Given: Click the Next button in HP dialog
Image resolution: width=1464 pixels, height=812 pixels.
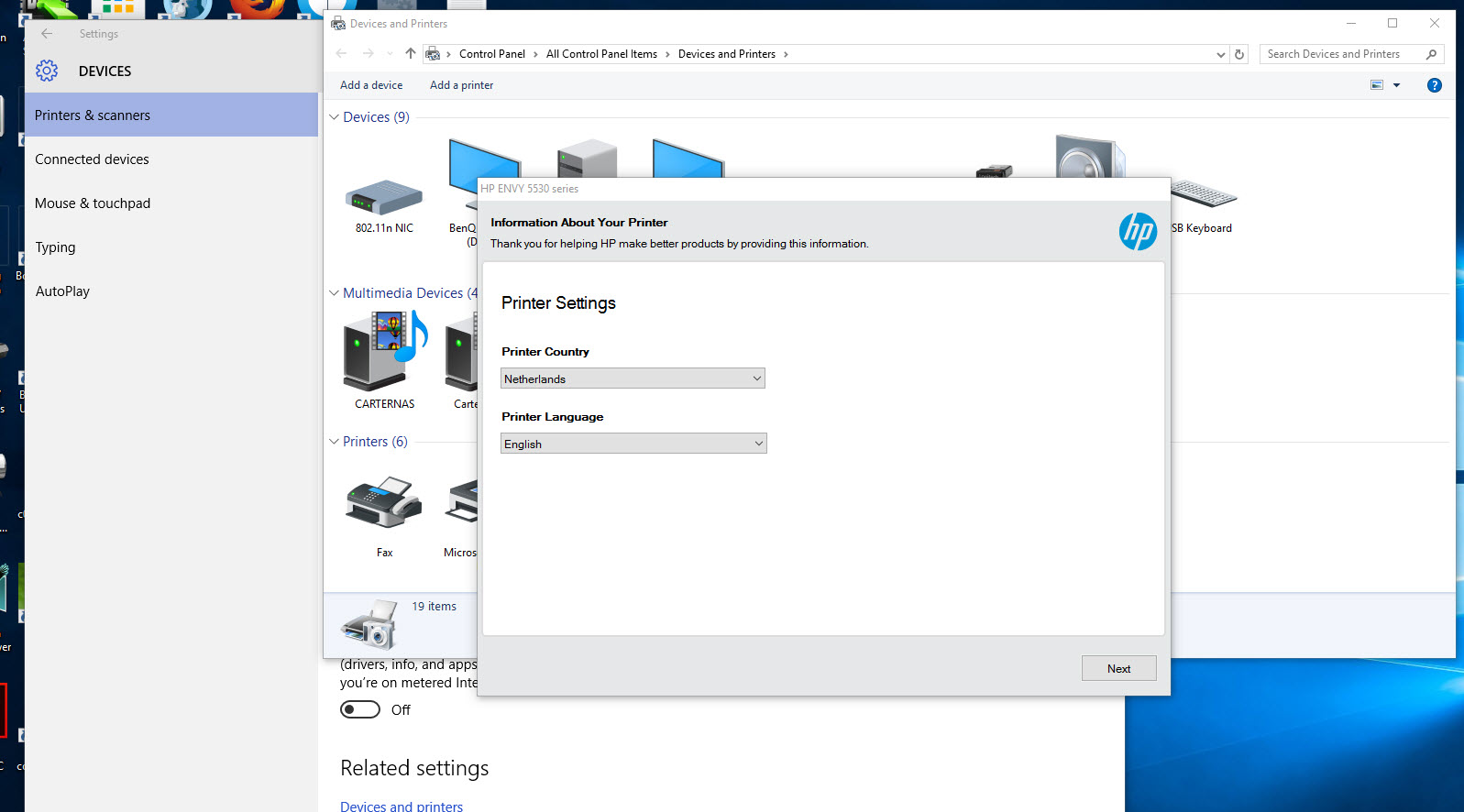Looking at the screenshot, I should (1118, 668).
